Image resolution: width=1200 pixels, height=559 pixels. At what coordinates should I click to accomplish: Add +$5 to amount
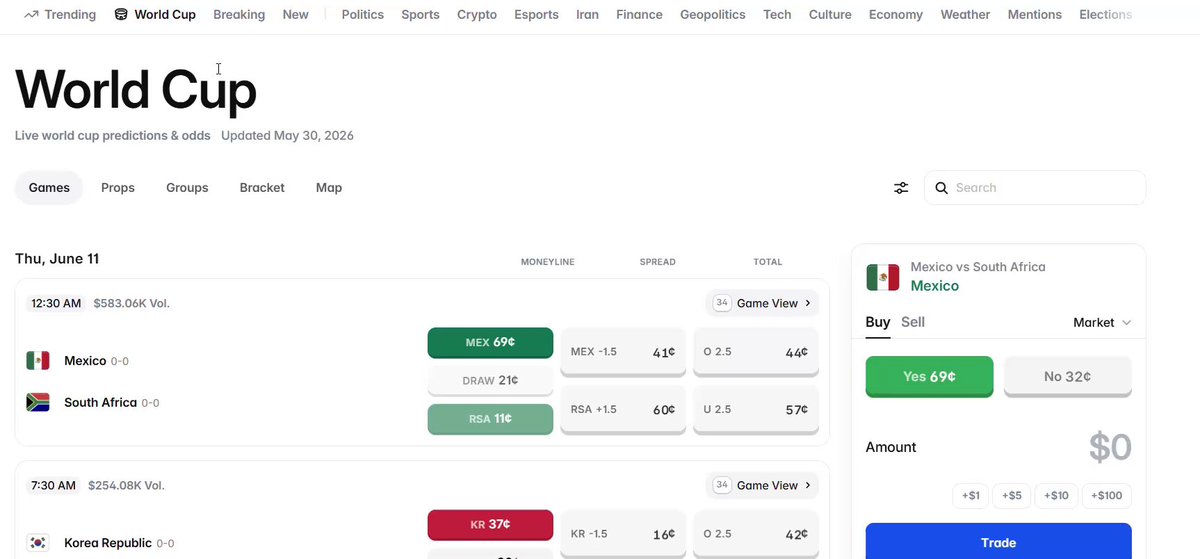[x=1012, y=496]
